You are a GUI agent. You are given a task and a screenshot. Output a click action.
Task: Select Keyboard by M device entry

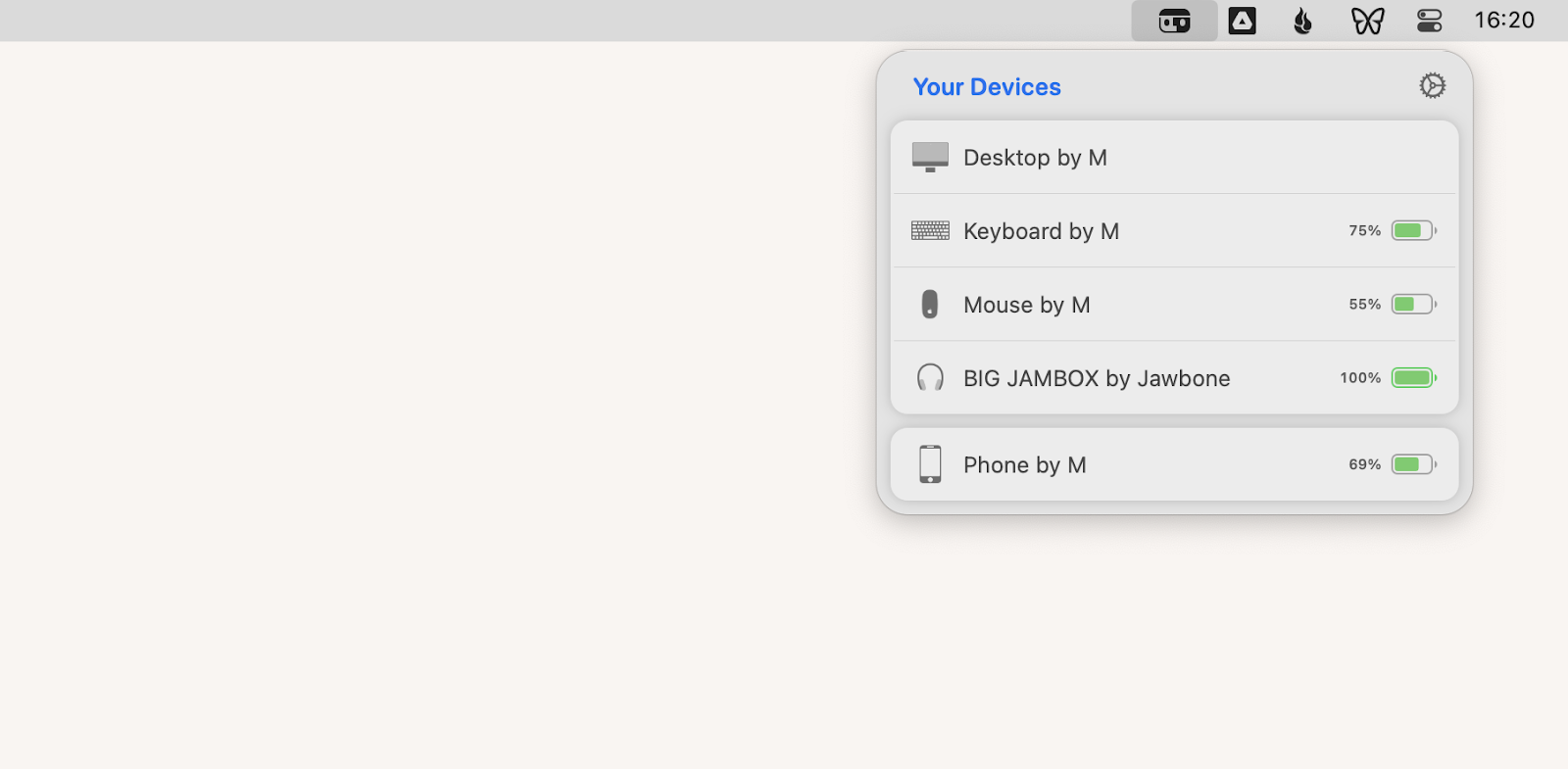1127,231
